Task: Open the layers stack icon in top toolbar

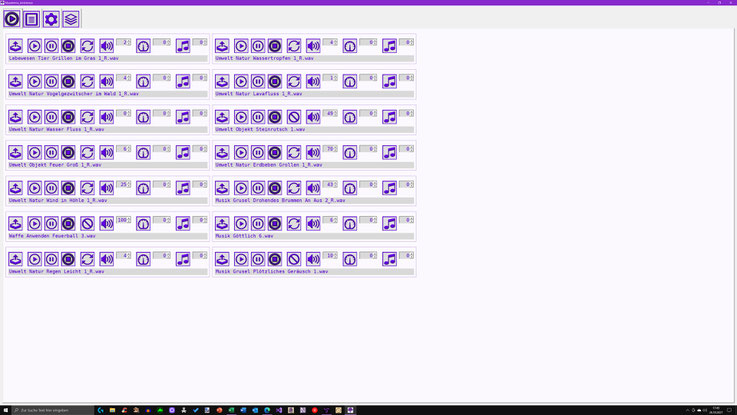Action: pos(71,19)
